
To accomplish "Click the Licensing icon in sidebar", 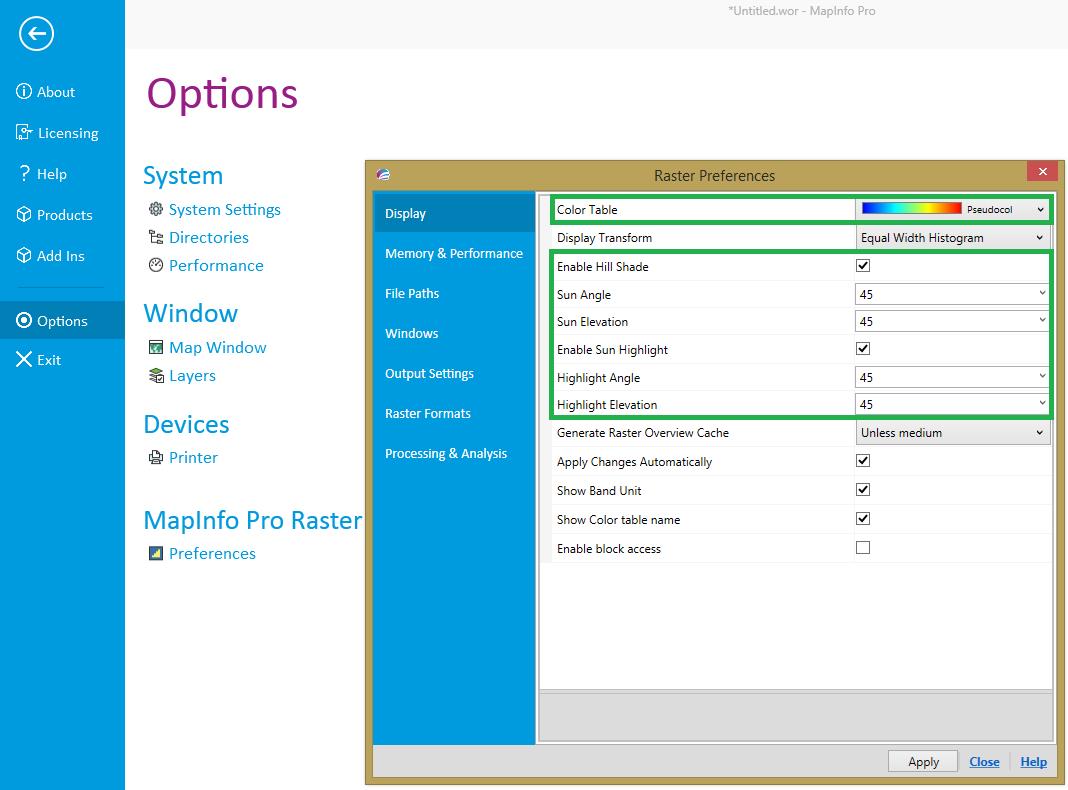I will point(24,132).
